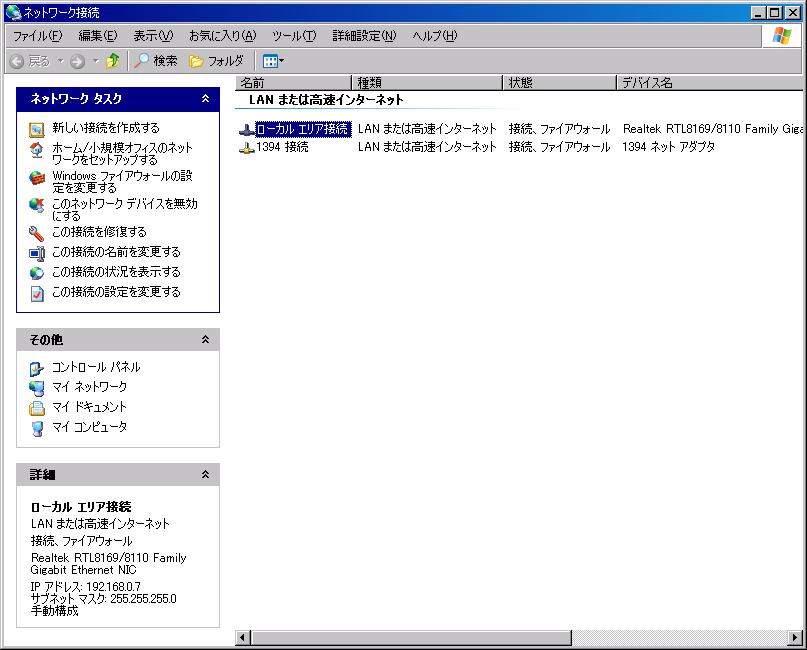Collapse the ネットワーク タスク panel
The image size is (807, 650).
point(205,98)
